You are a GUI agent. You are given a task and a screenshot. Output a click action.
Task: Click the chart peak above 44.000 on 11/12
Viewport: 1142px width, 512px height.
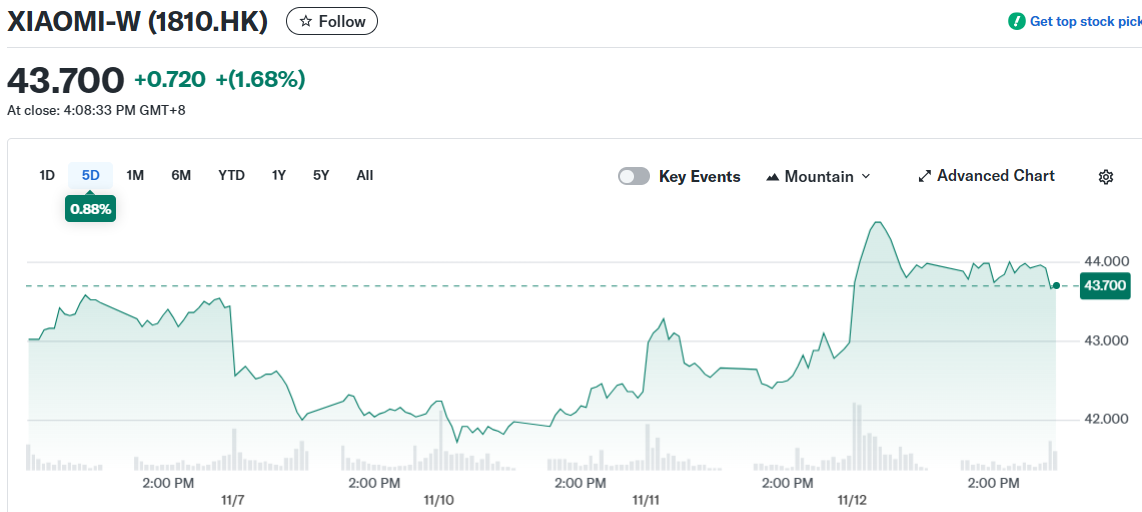pyautogui.click(x=877, y=222)
